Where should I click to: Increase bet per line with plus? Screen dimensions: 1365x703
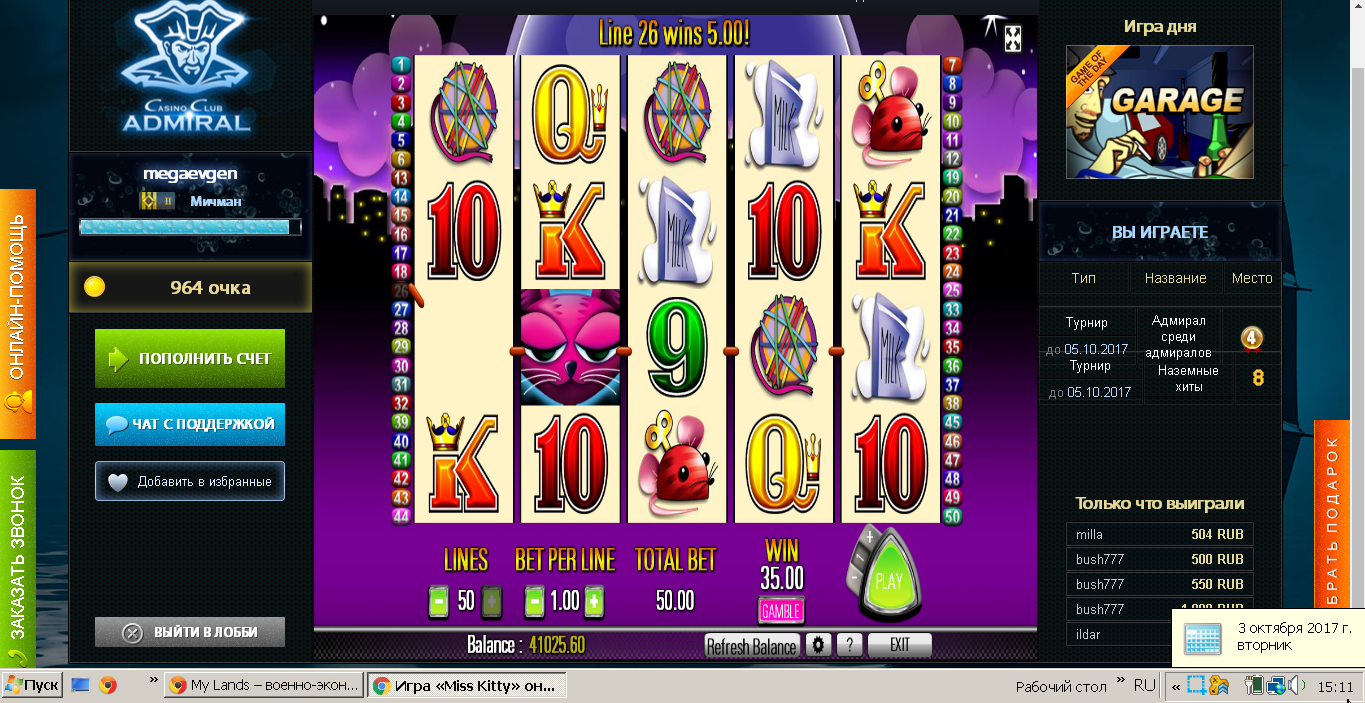[594, 601]
